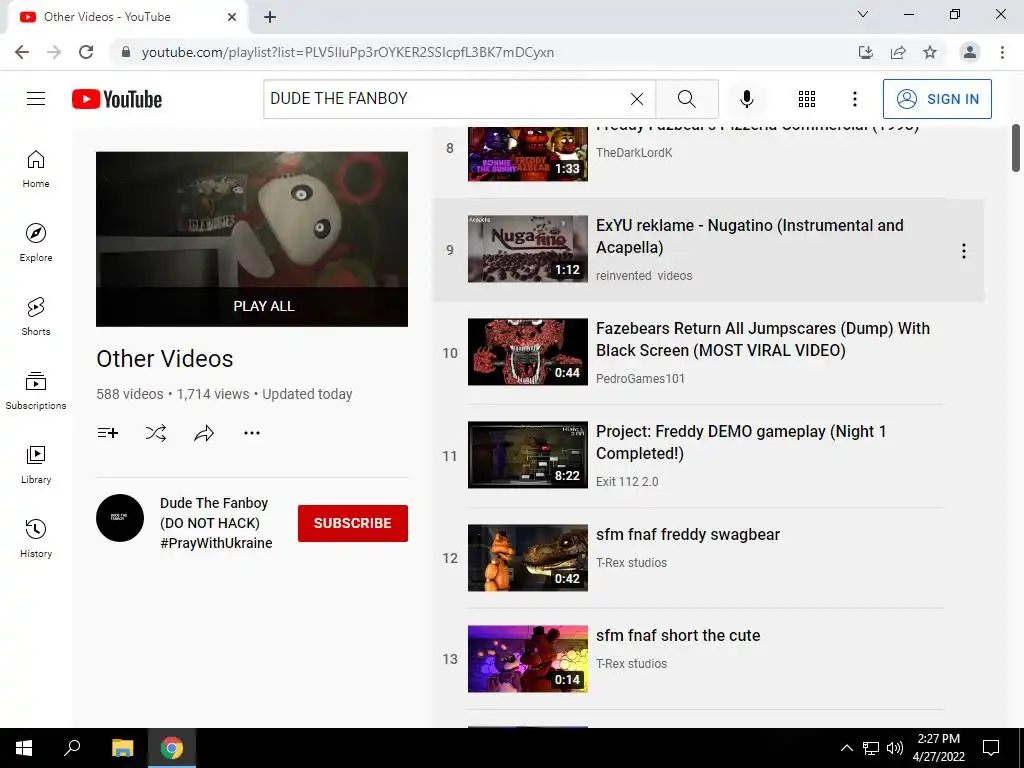1024x768 pixels.
Task: Open Explore in the sidebar
Action: point(36,242)
